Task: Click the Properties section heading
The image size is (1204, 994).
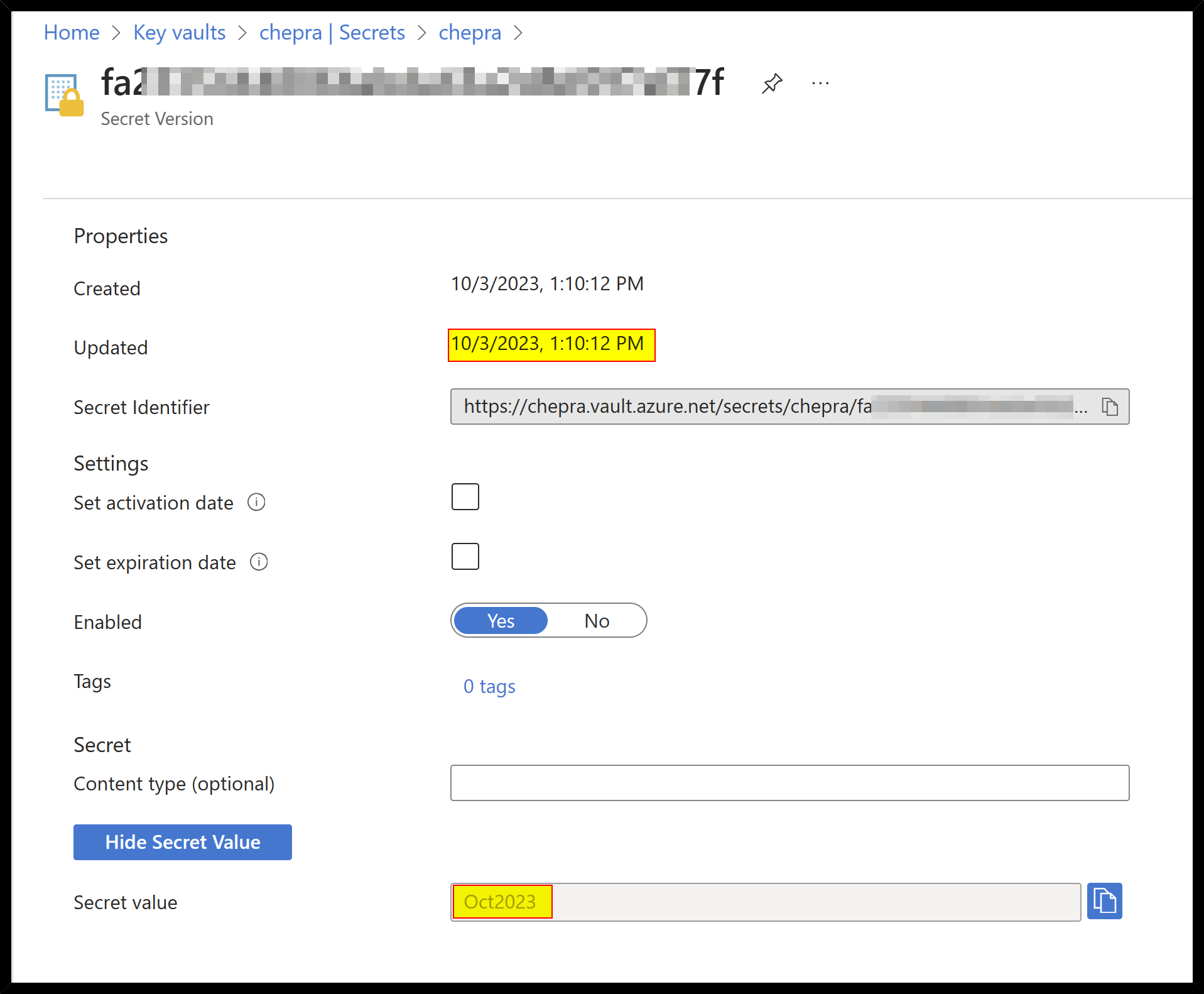Action: tap(121, 236)
